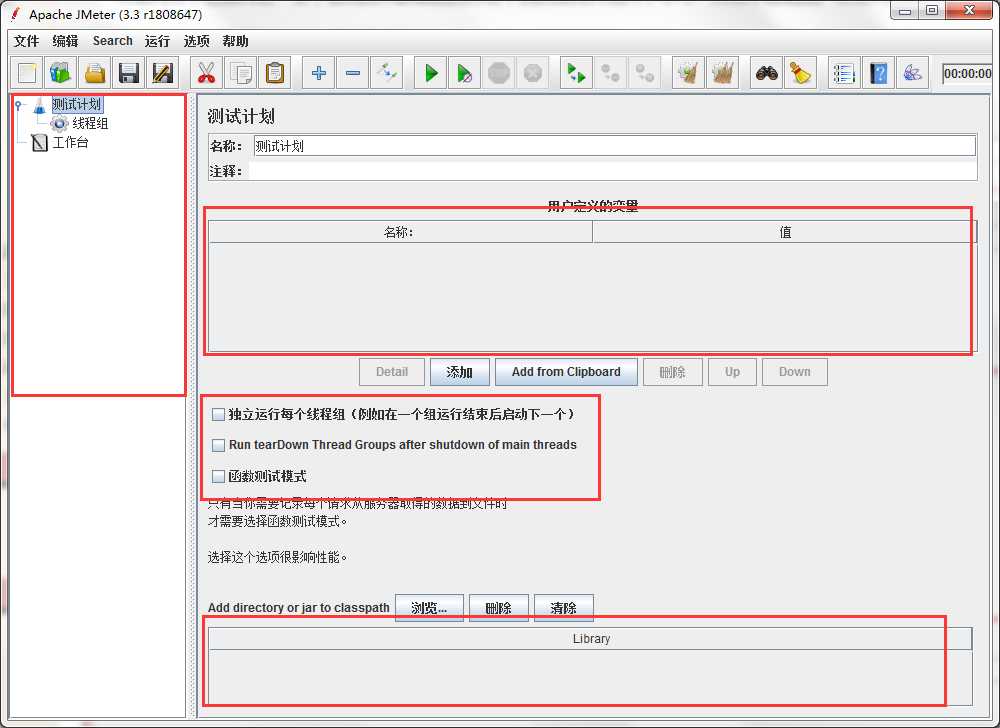The height and width of the screenshot is (728, 1000).
Task: Click the Remote shutdown all icon
Action: 644,73
